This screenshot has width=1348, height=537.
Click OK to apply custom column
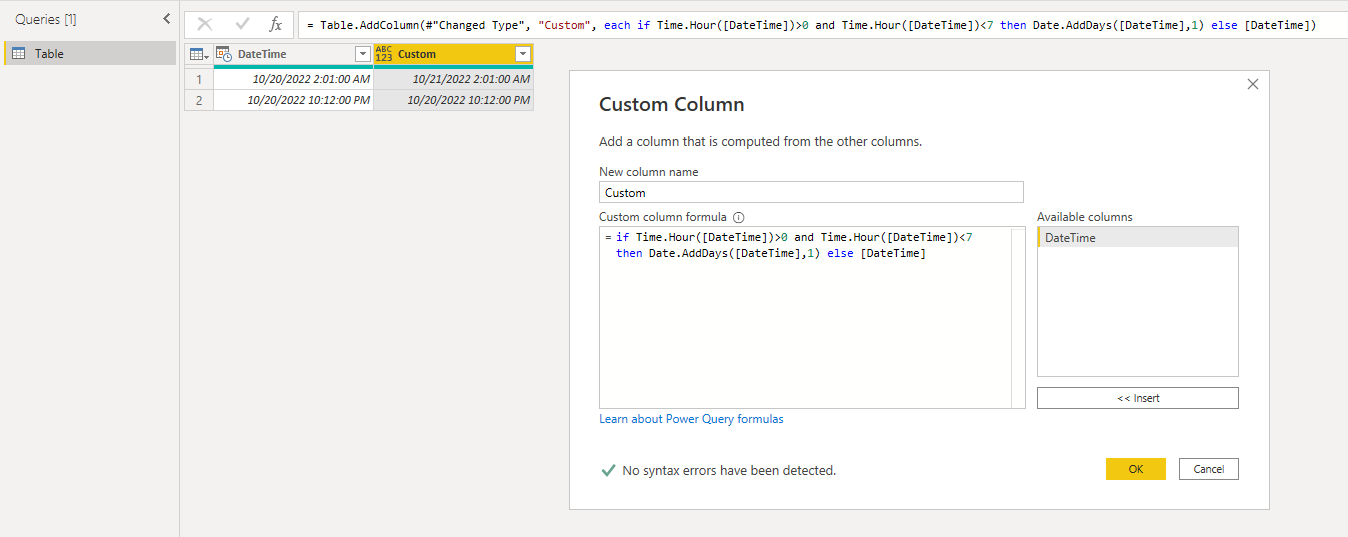pyautogui.click(x=1135, y=469)
